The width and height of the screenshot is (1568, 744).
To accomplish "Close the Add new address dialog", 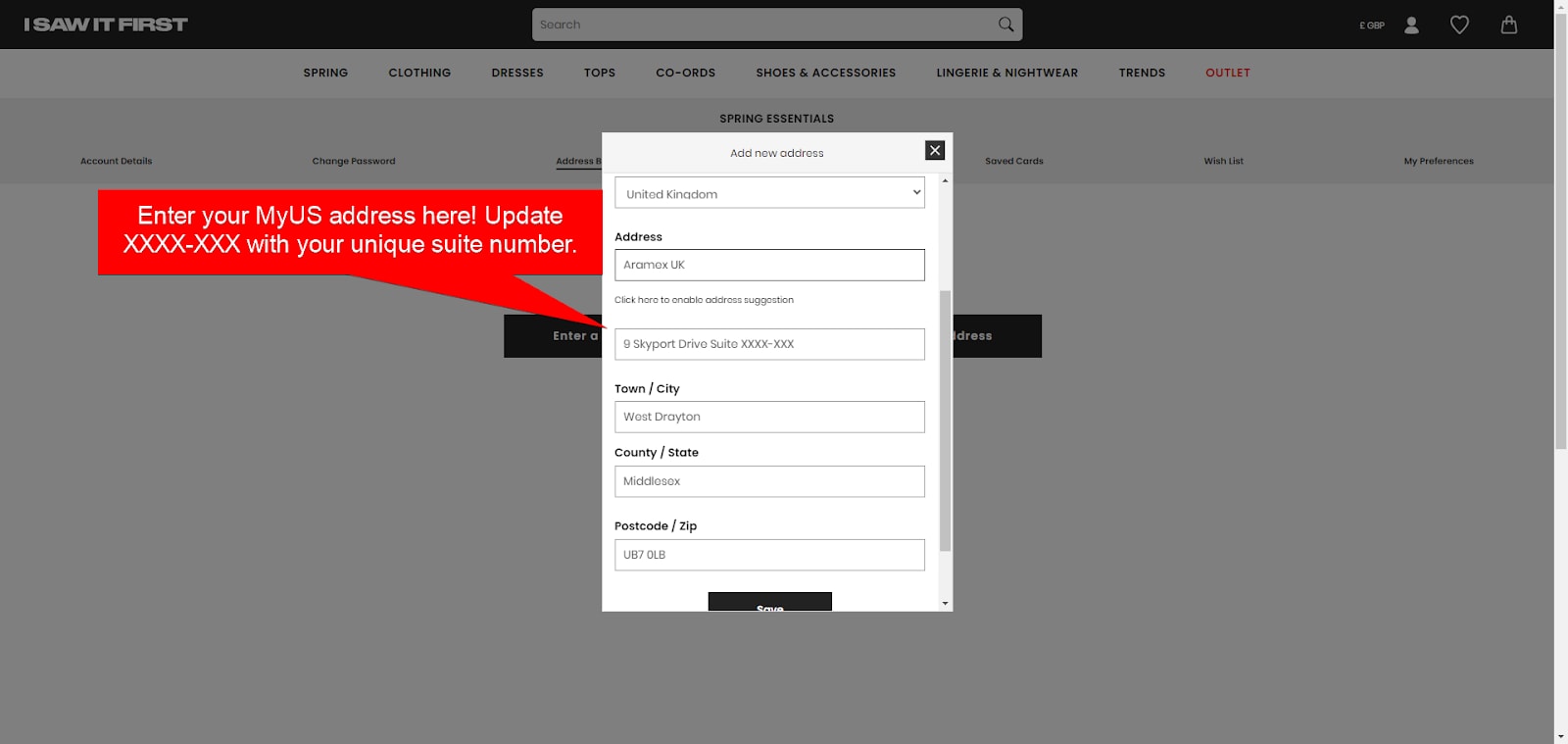I will pos(935,150).
